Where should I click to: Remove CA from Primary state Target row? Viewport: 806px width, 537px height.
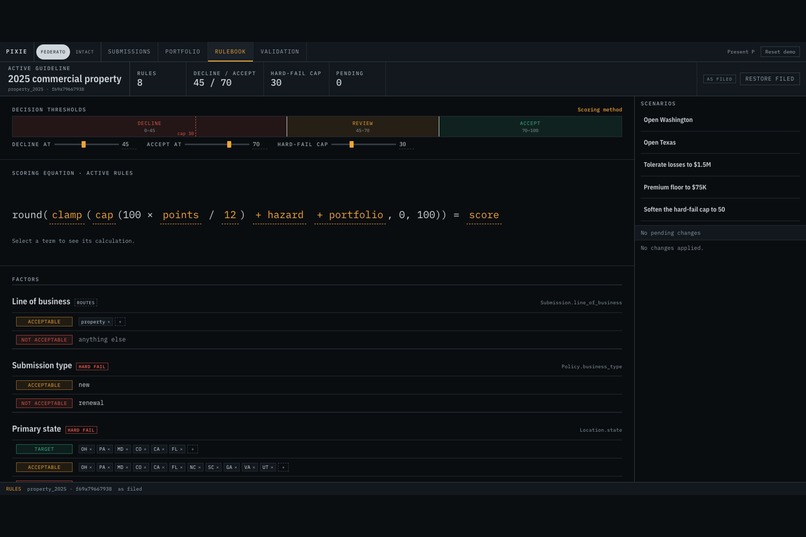click(x=163, y=449)
